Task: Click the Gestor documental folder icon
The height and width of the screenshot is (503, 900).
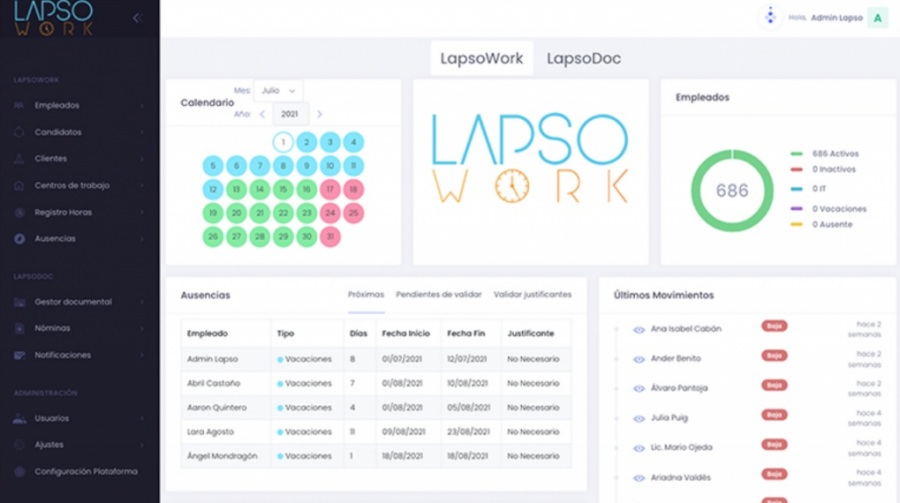Action: [19, 302]
